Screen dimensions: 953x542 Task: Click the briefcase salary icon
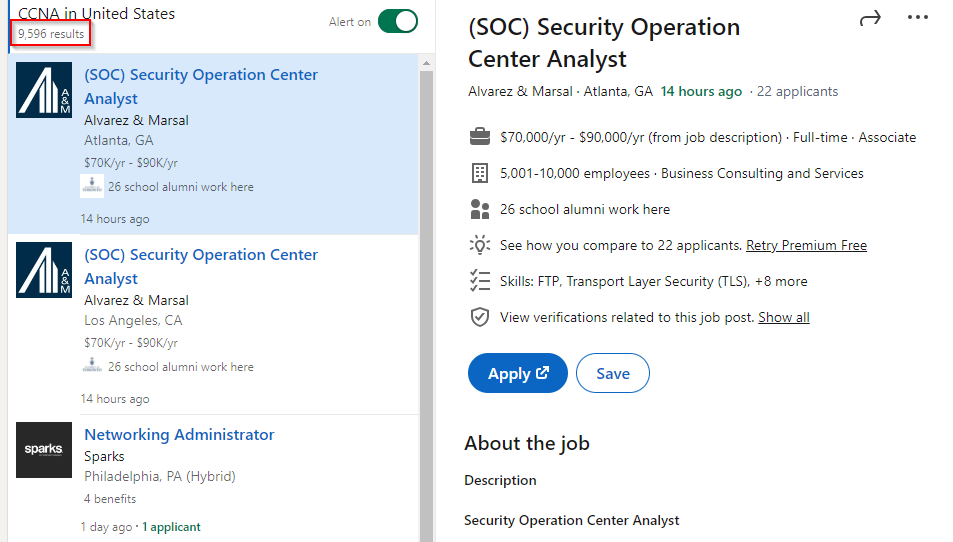tap(480, 137)
